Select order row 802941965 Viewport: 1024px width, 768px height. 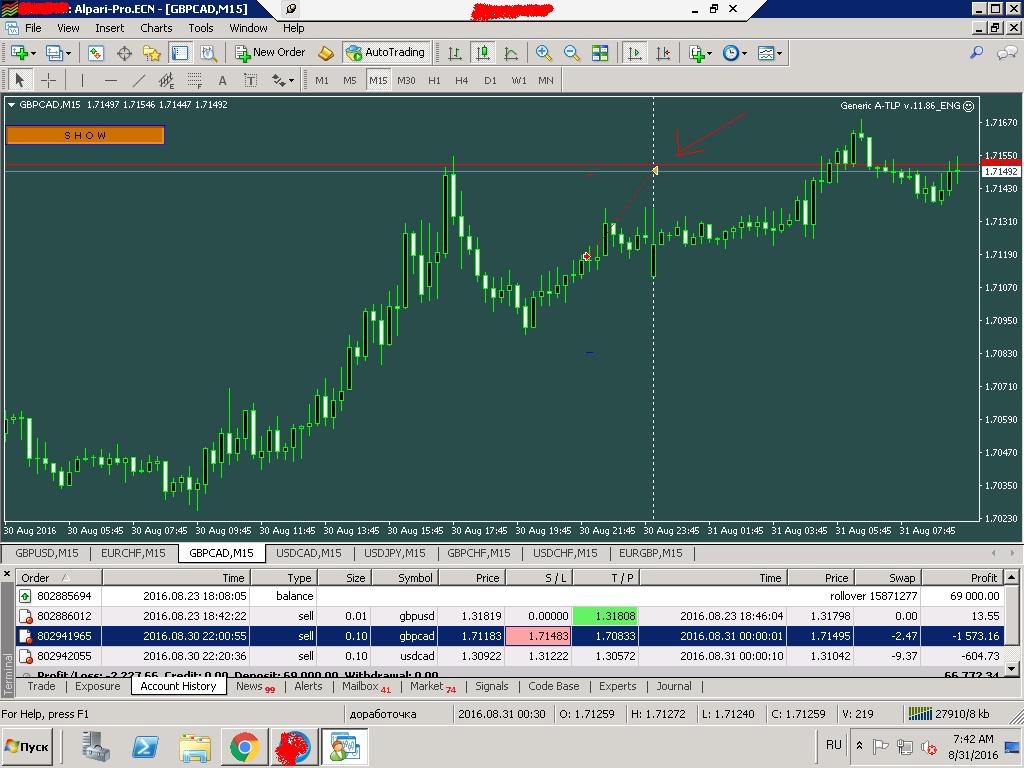509,636
